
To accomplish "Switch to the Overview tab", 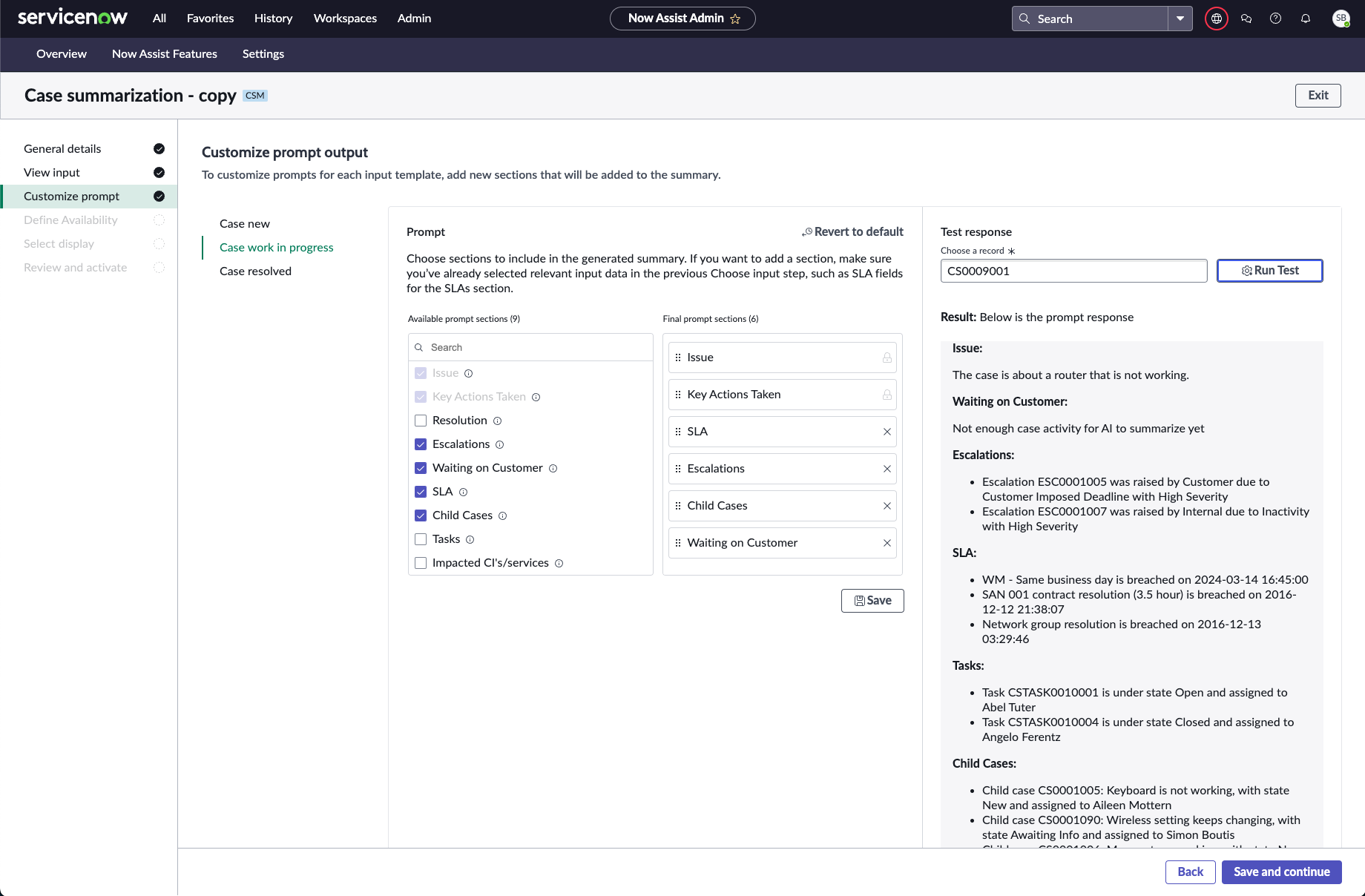I will (x=62, y=54).
